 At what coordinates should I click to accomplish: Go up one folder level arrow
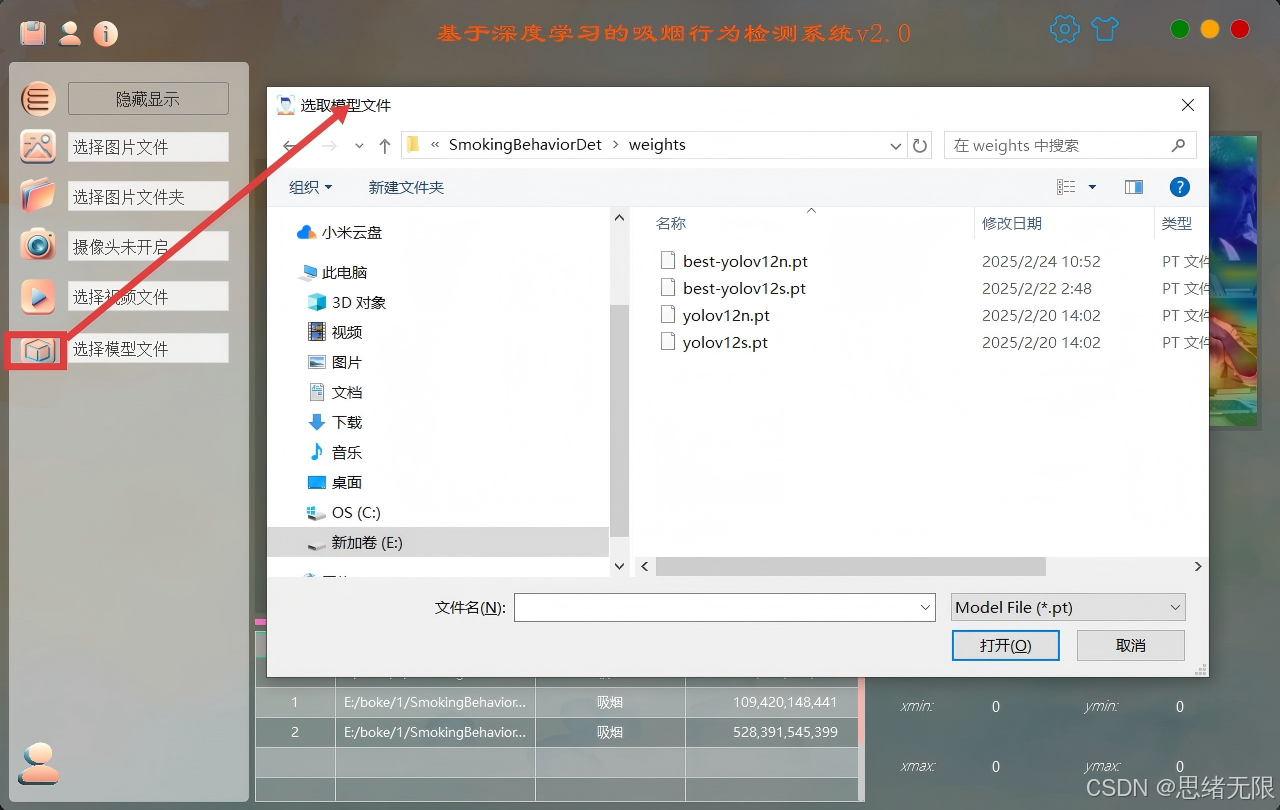pyautogui.click(x=385, y=146)
